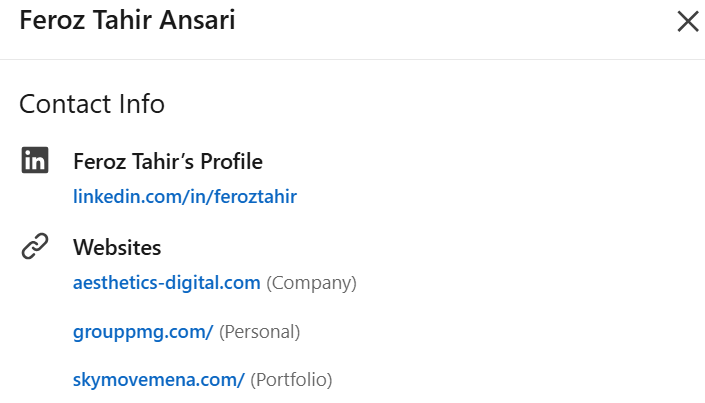Screen dimensions: 705x403
Task: Open the skymovemena.com/ link
Action: click(159, 380)
